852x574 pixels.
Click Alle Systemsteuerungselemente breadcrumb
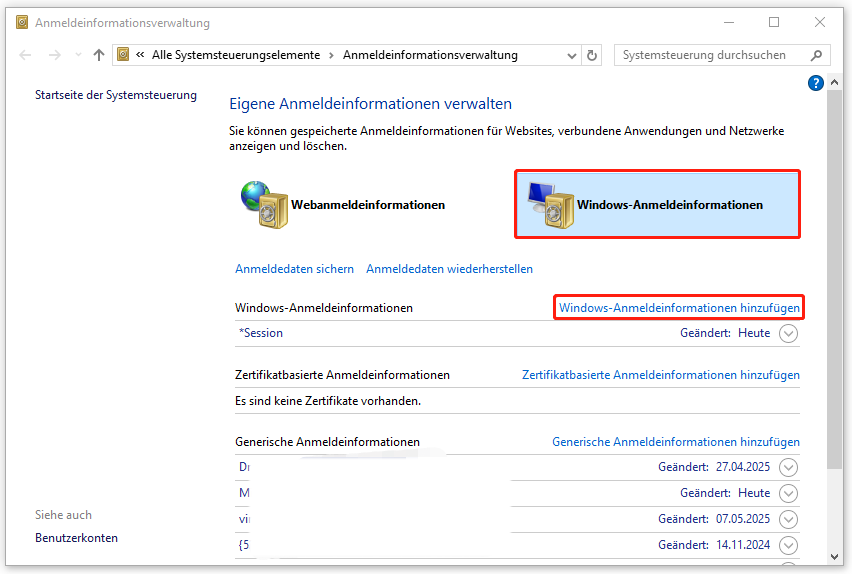coord(236,55)
